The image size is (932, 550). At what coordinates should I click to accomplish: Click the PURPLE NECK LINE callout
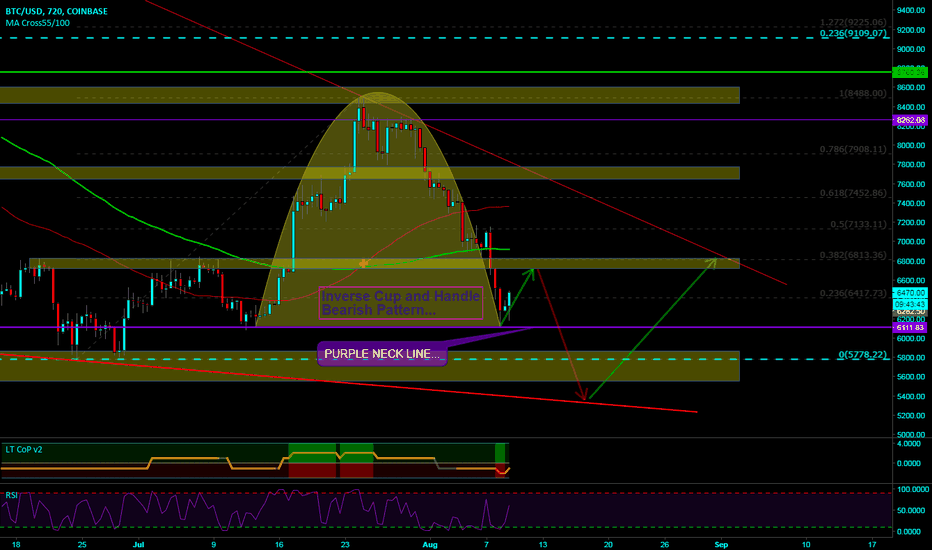[382, 354]
